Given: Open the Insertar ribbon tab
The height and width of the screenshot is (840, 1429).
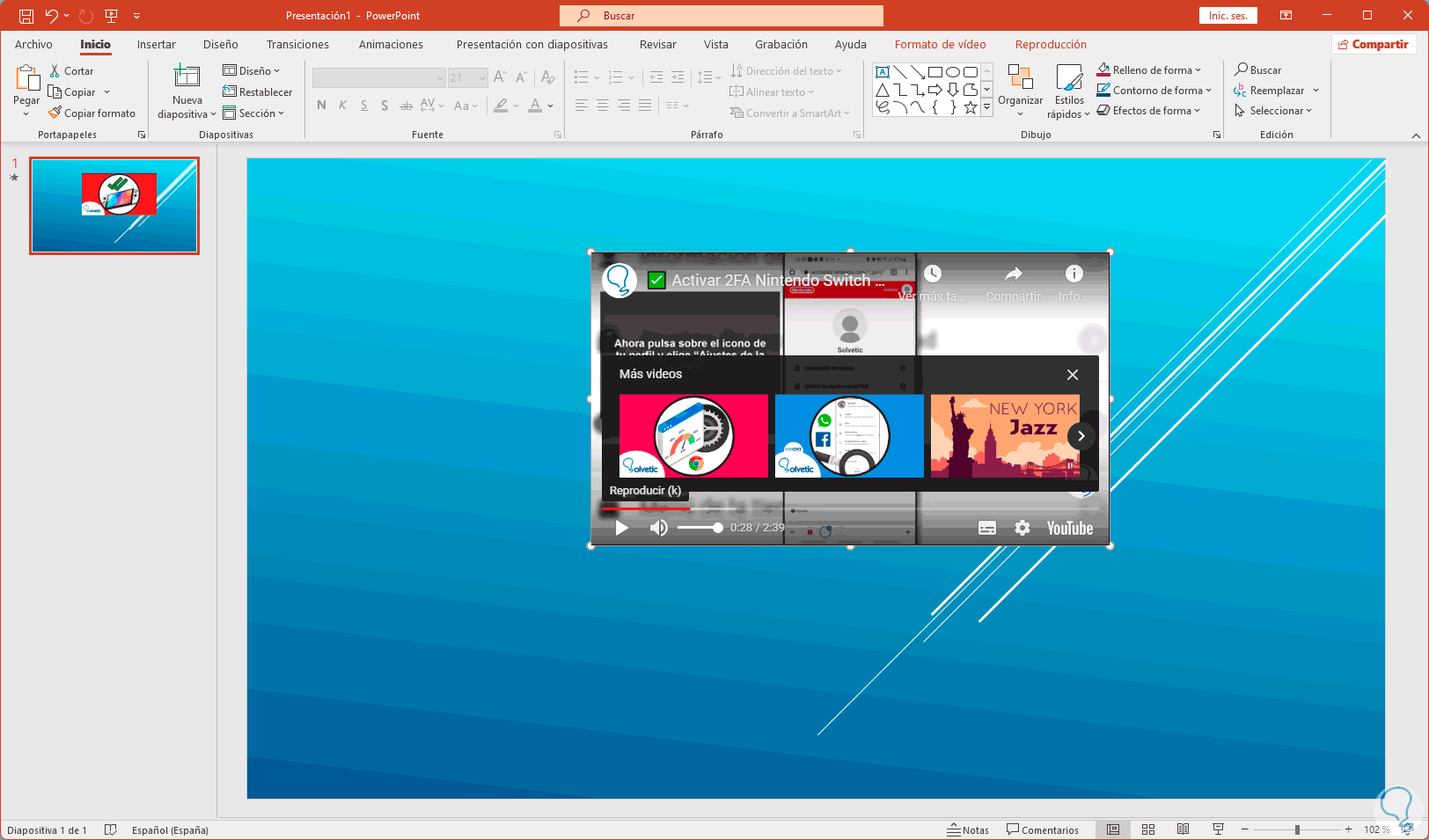Looking at the screenshot, I should [156, 45].
